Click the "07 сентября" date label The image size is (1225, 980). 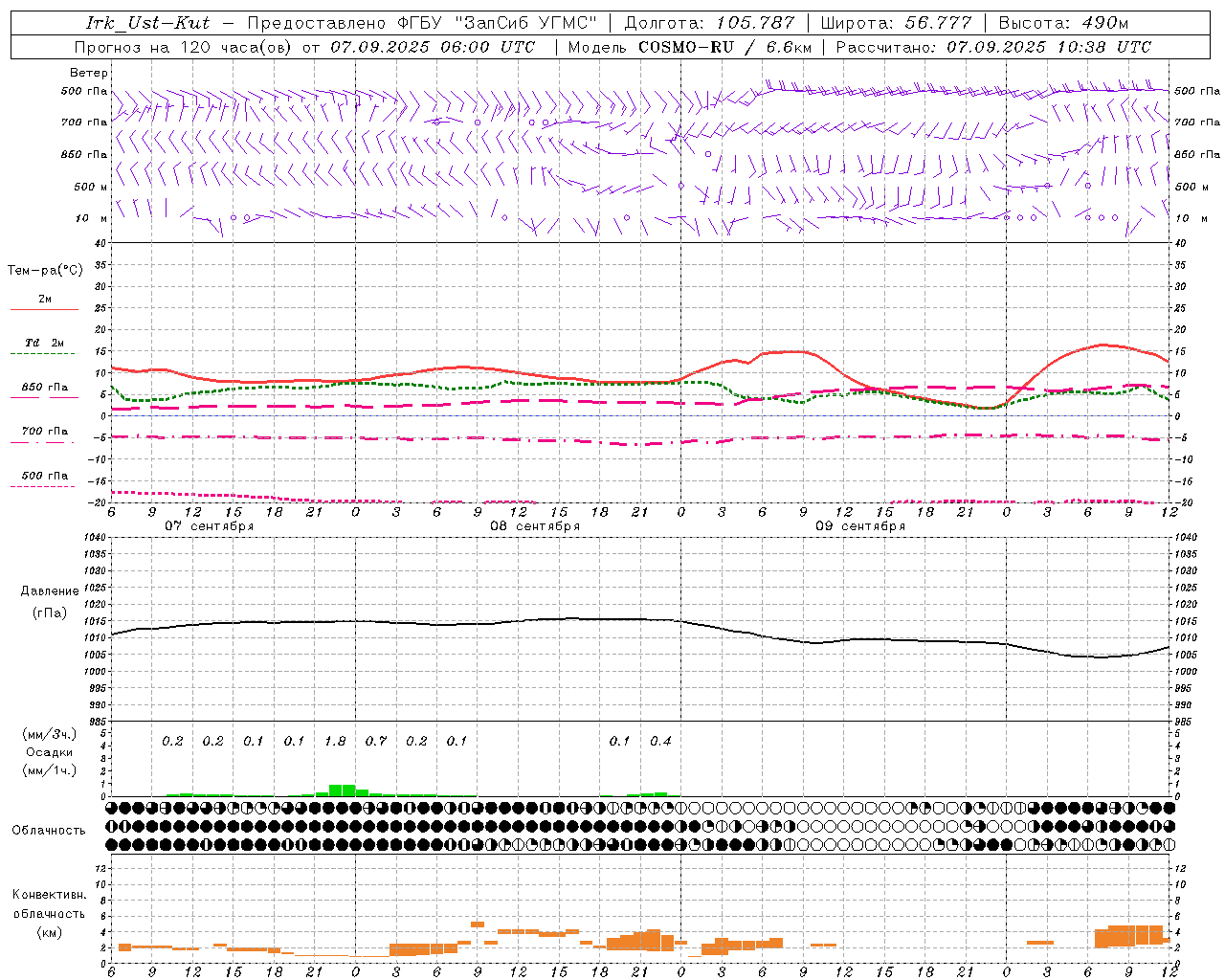[209, 526]
